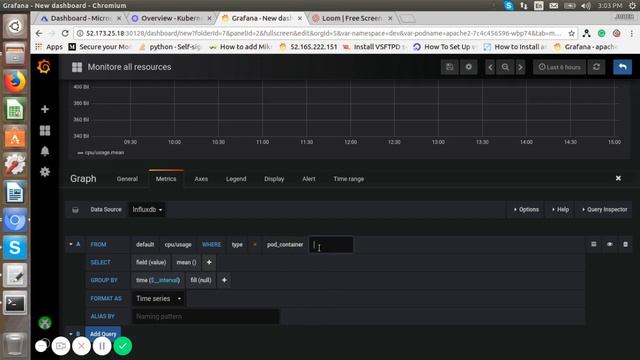Click the type tag key segment
This screenshot has width=640, height=360.
coord(237,244)
